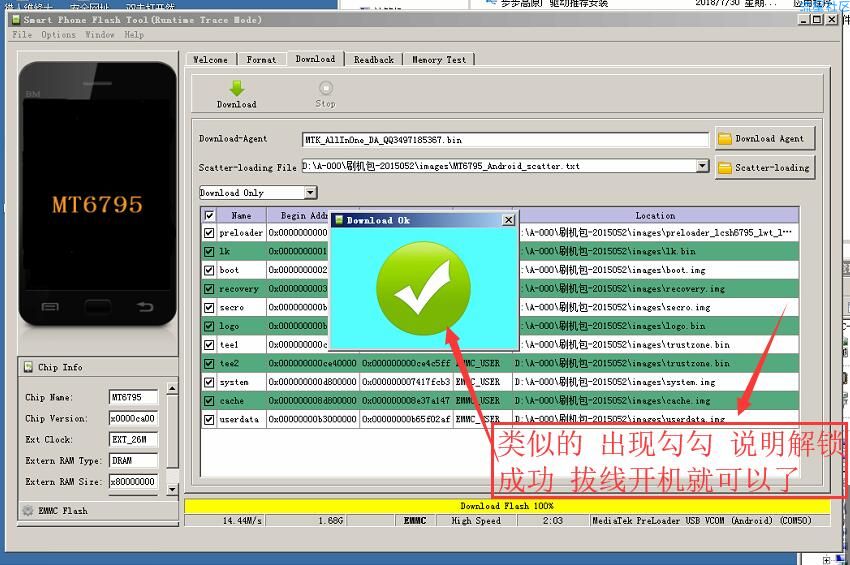The image size is (850, 565).
Task: Click the system.img location cell
Action: tap(655, 382)
